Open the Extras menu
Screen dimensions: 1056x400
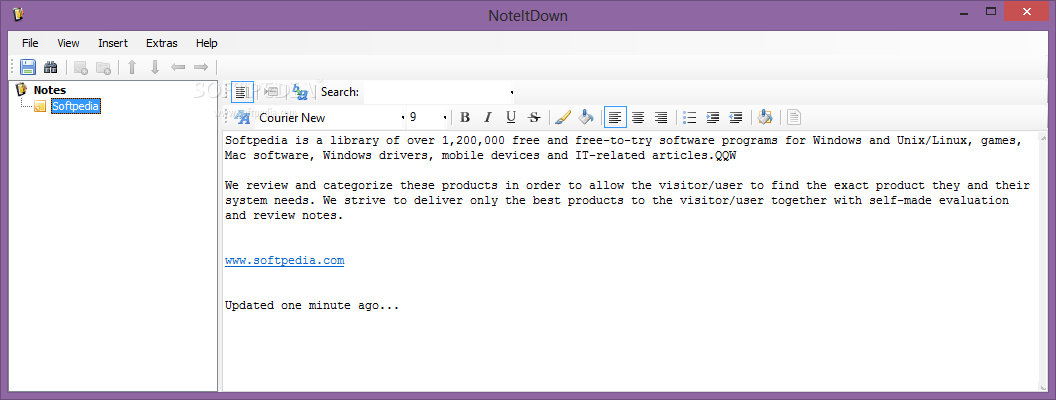[x=162, y=42]
